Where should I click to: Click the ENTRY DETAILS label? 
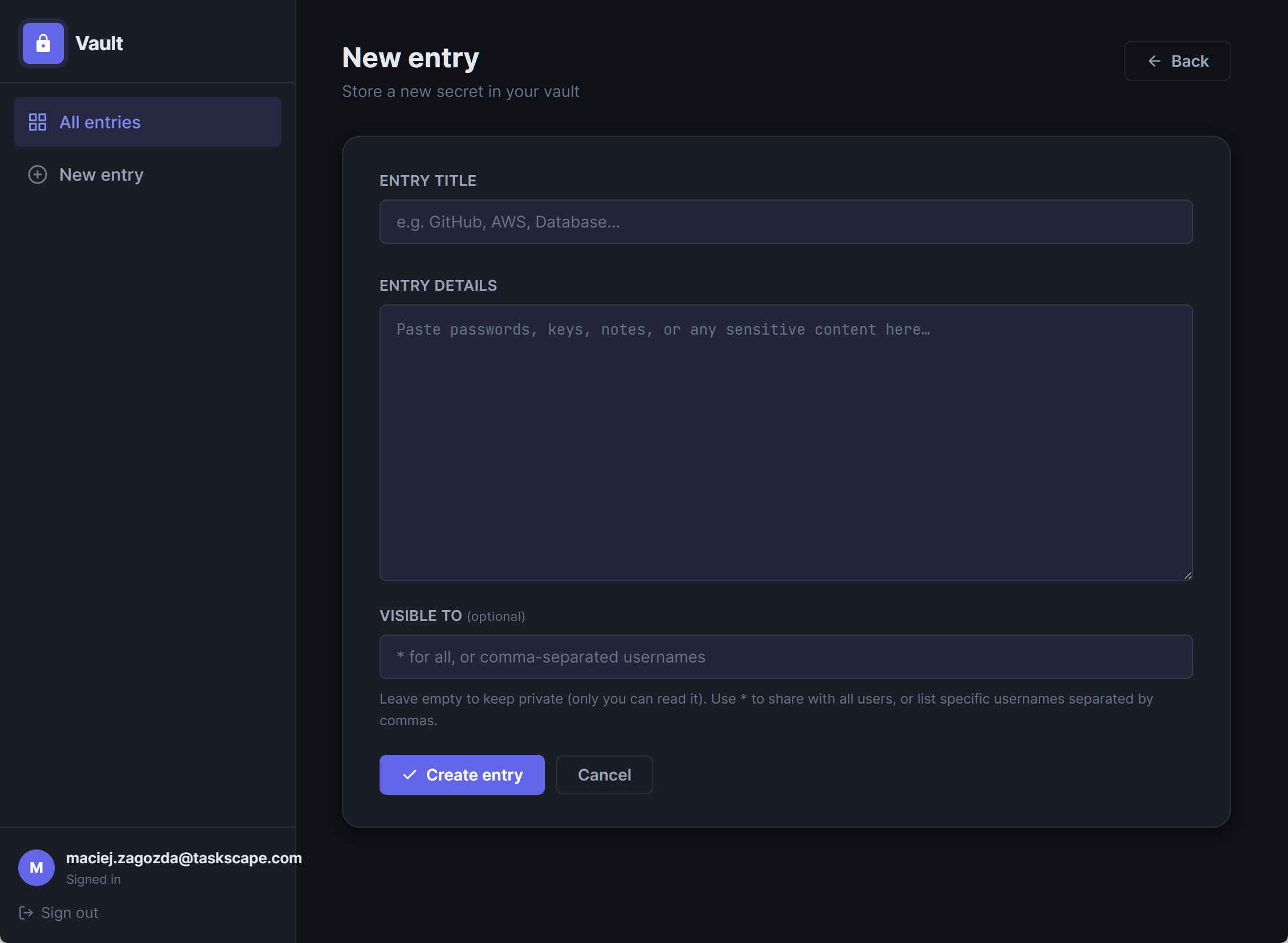tap(438, 286)
